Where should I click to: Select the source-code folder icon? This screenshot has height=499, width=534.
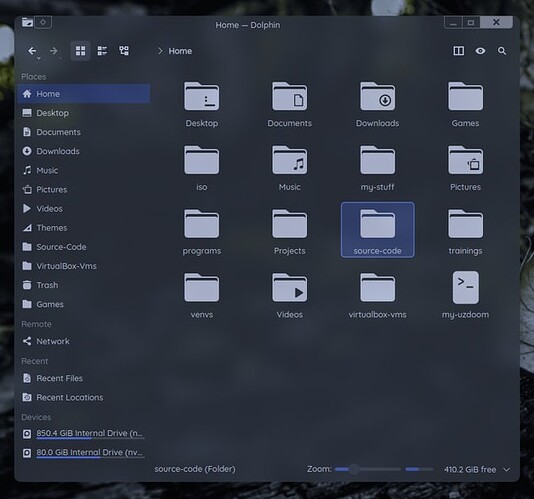377,224
